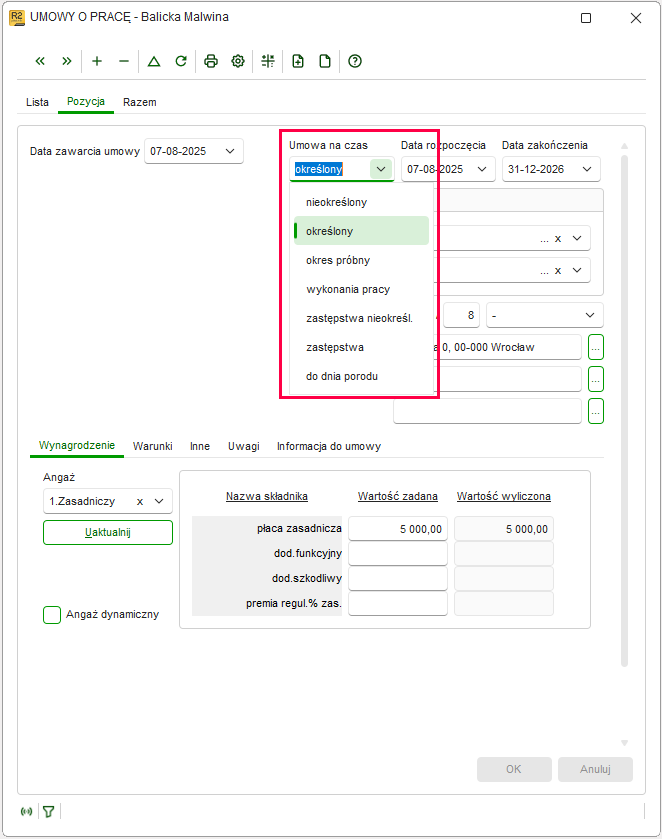This screenshot has width=662, height=839.
Task: Select 'okres próbny' contract type
Action: point(361,260)
